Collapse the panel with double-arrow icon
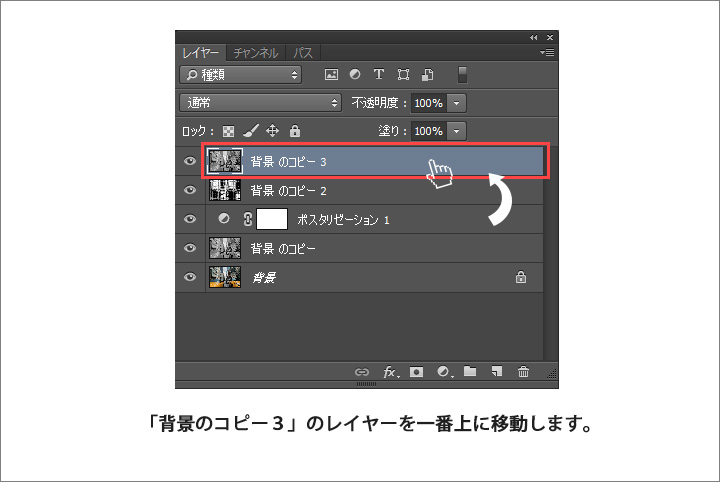Image resolution: width=720 pixels, height=482 pixels. (x=533, y=38)
